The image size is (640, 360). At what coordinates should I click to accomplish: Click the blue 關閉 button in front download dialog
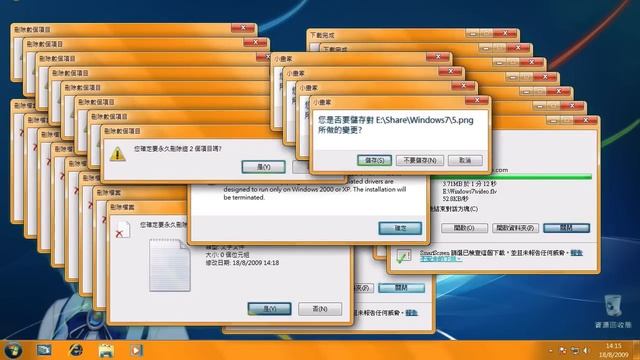point(567,228)
